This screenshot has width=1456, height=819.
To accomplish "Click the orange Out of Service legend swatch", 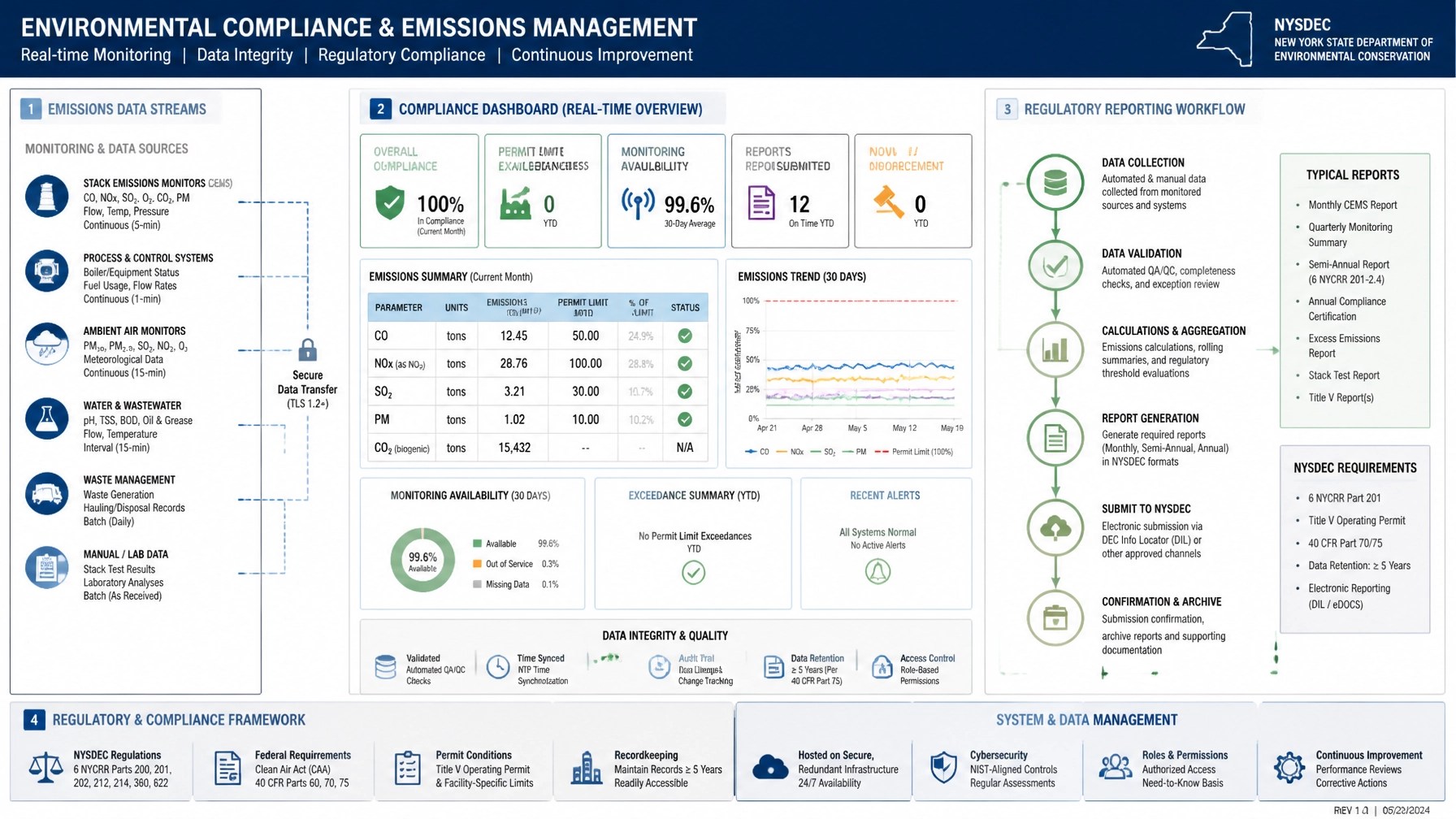I will coord(477,564).
